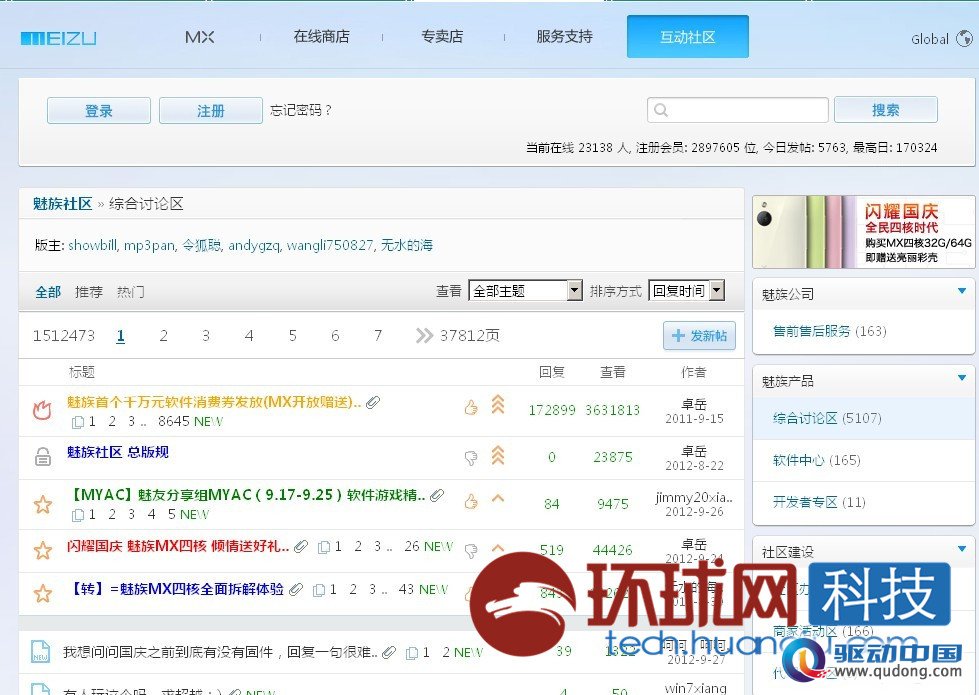Collapse the 魅族公司 sidebar section
This screenshot has height=695, width=979.
pyautogui.click(x=962, y=291)
